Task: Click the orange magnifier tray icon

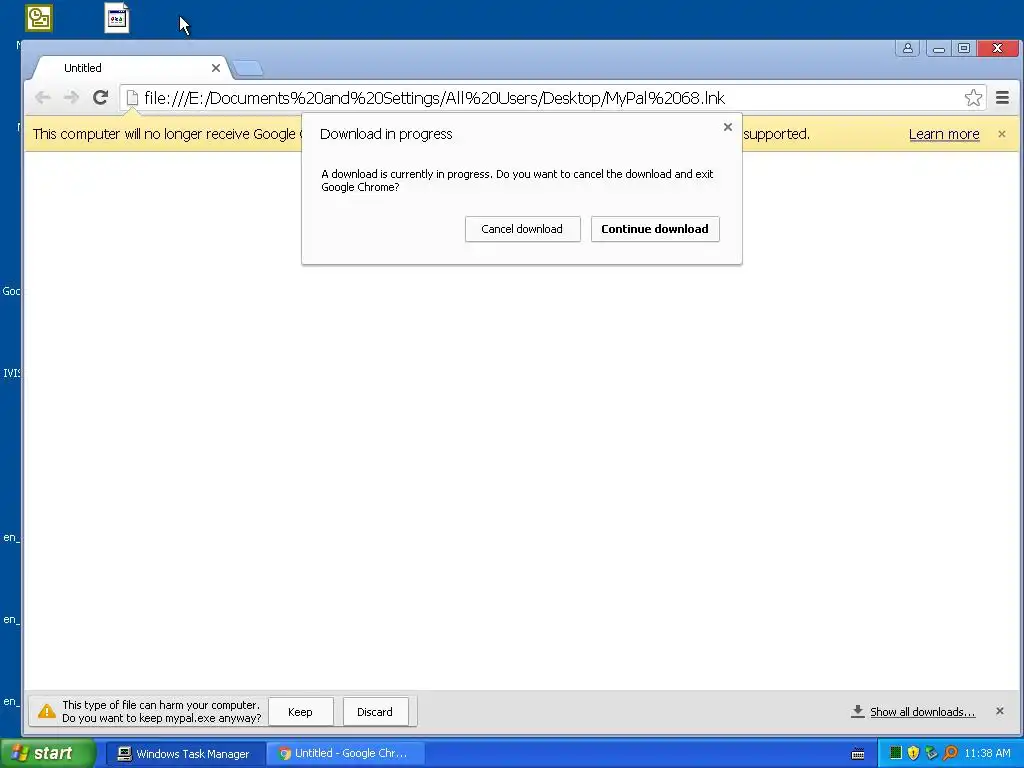Action: click(950, 753)
